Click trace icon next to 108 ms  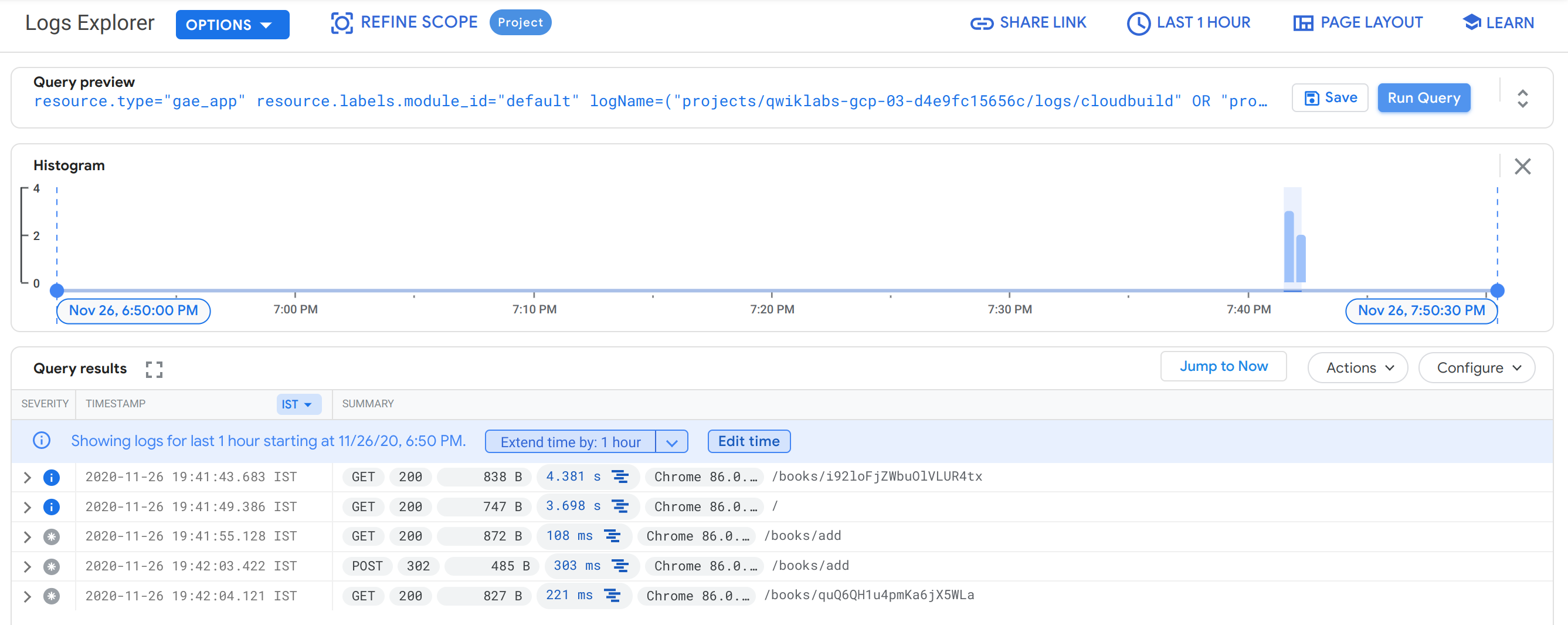[612, 535]
